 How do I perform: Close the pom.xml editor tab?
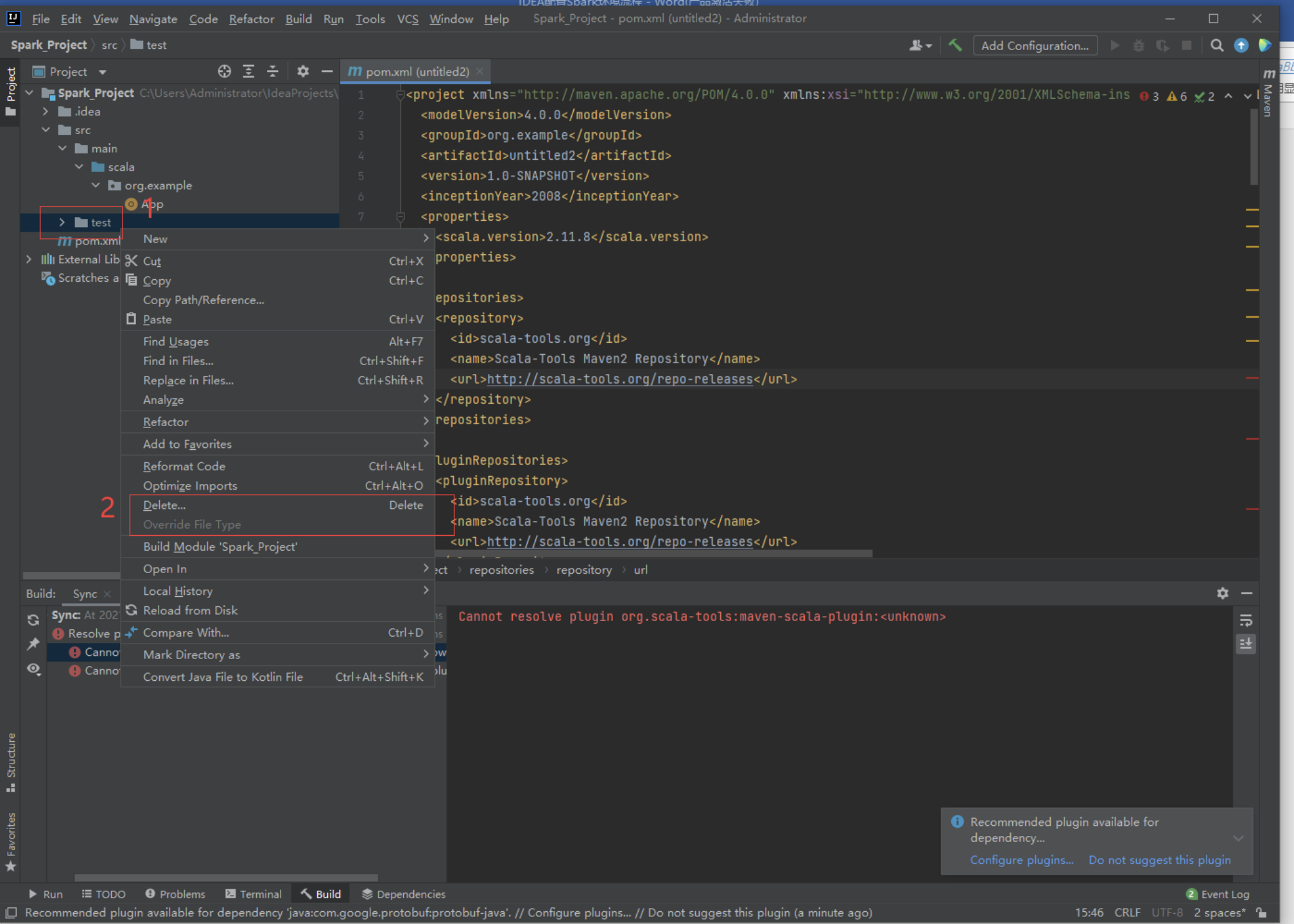(479, 71)
